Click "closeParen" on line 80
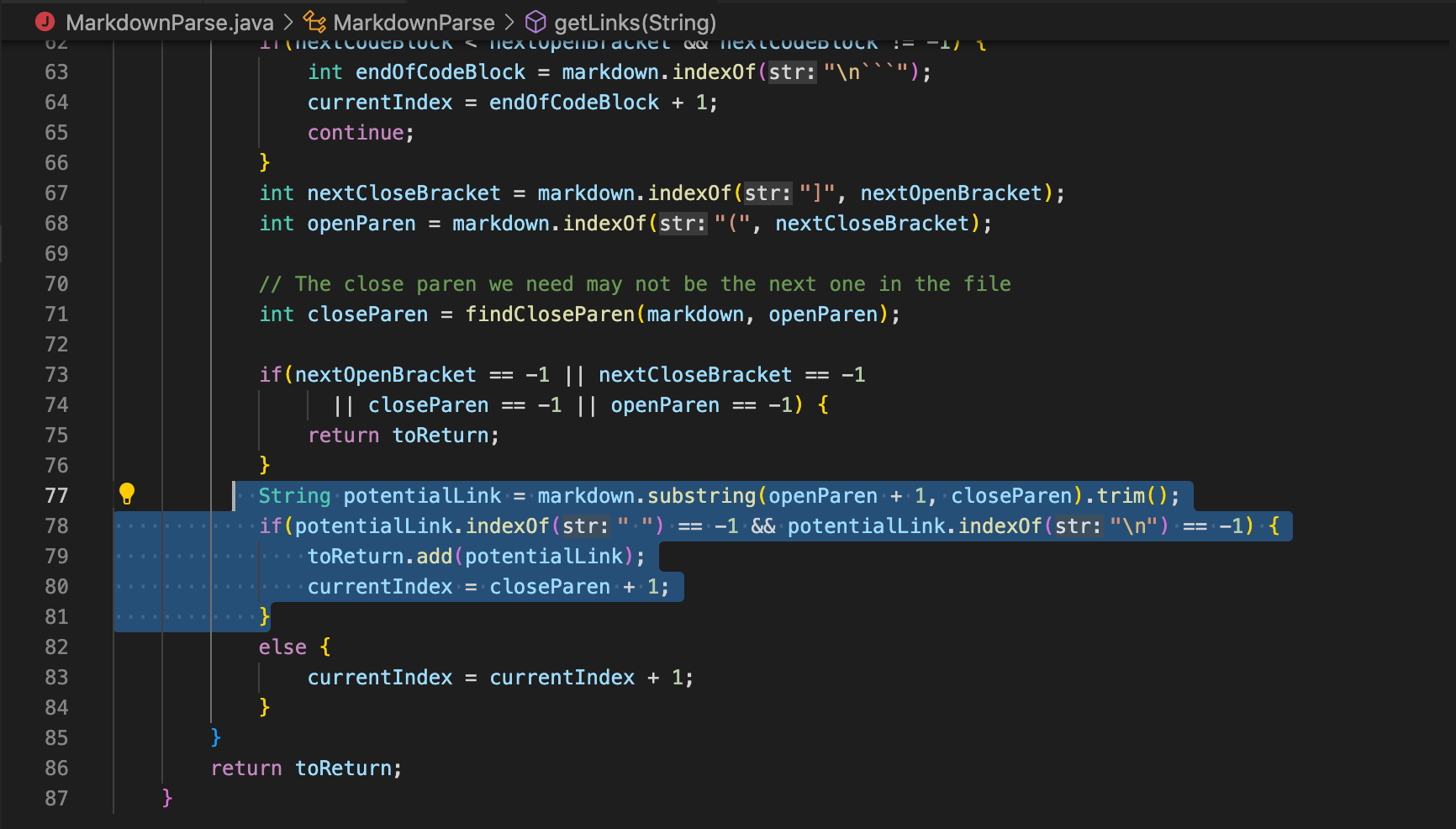The width and height of the screenshot is (1456, 829). tap(551, 587)
